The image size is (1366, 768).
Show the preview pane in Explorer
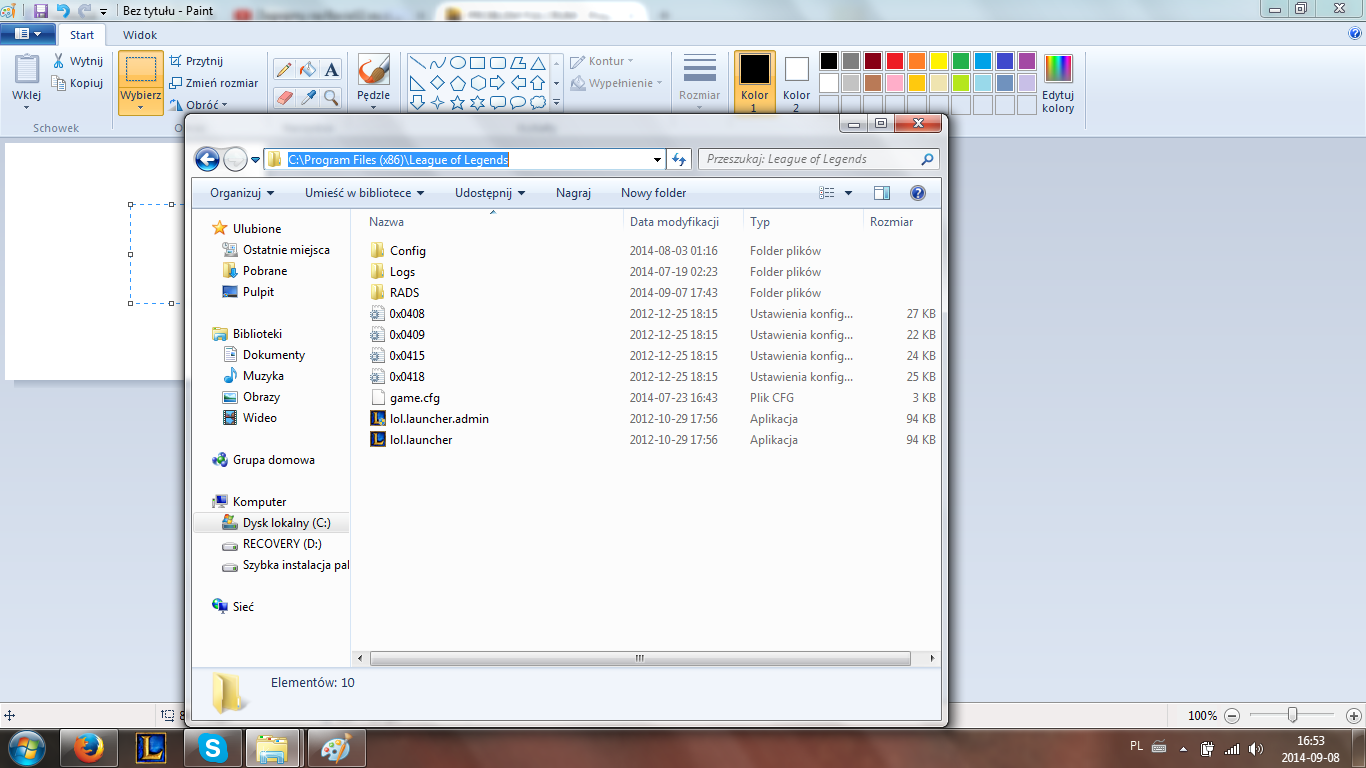coord(881,193)
